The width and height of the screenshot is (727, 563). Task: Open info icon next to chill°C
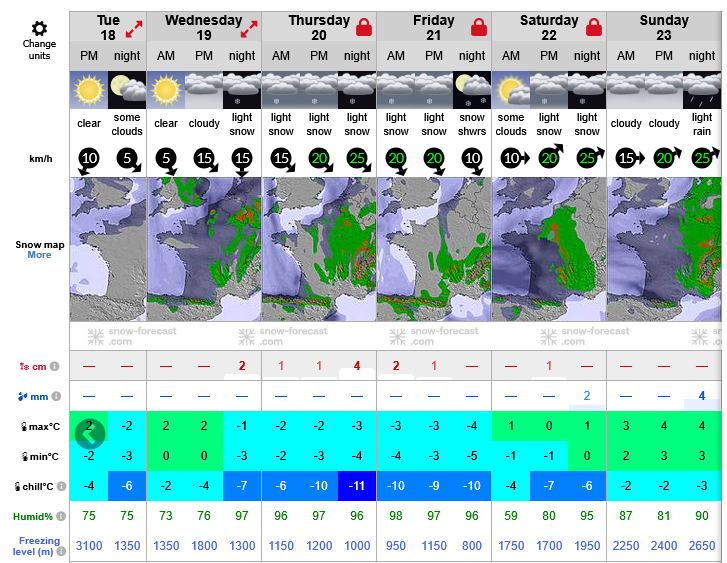click(61, 486)
